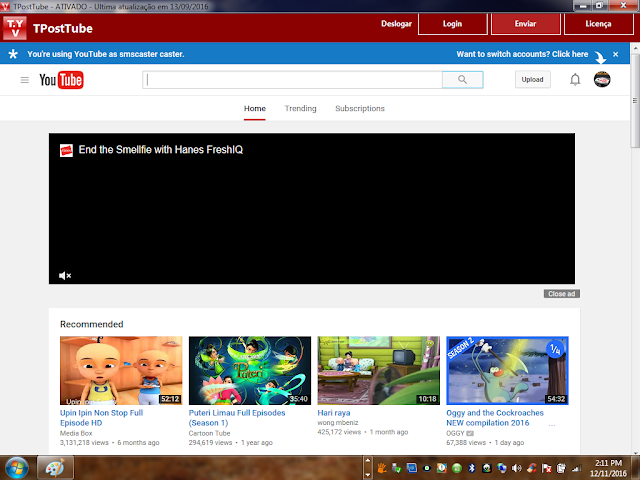Click the Licença button
The width and height of the screenshot is (640, 480).
(598, 24)
